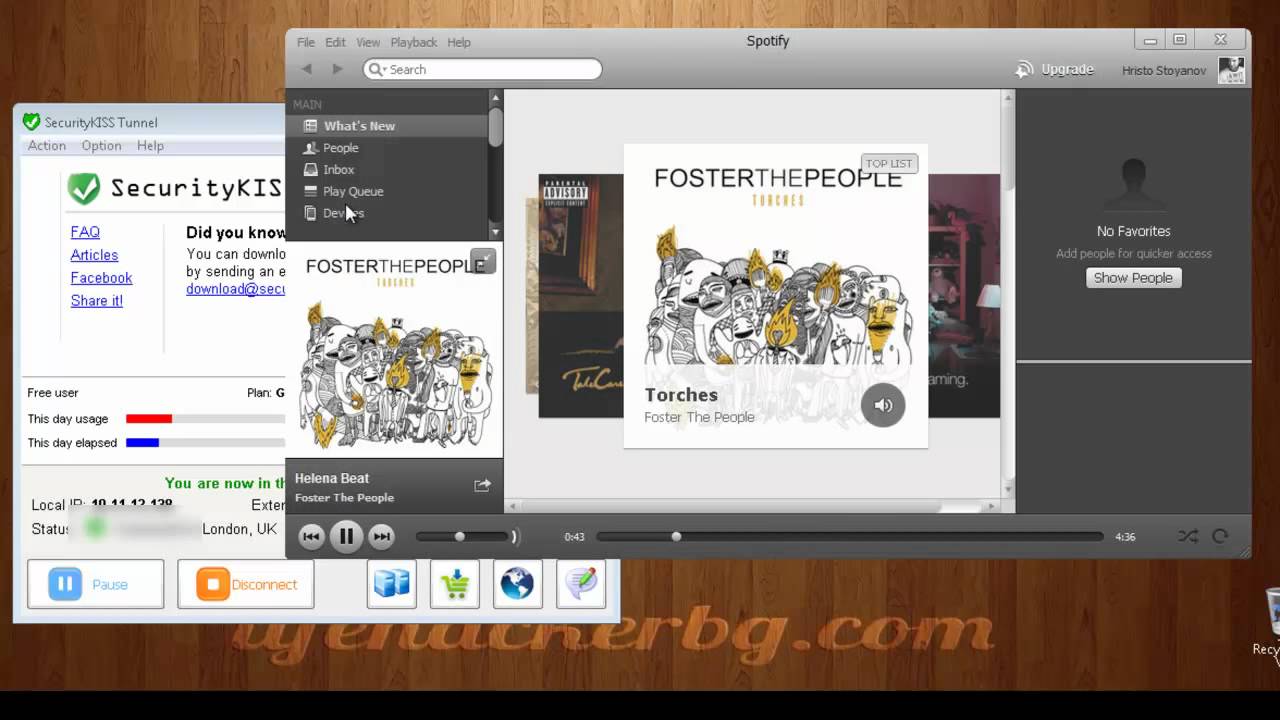Toggle repeat playback

[x=1220, y=537]
